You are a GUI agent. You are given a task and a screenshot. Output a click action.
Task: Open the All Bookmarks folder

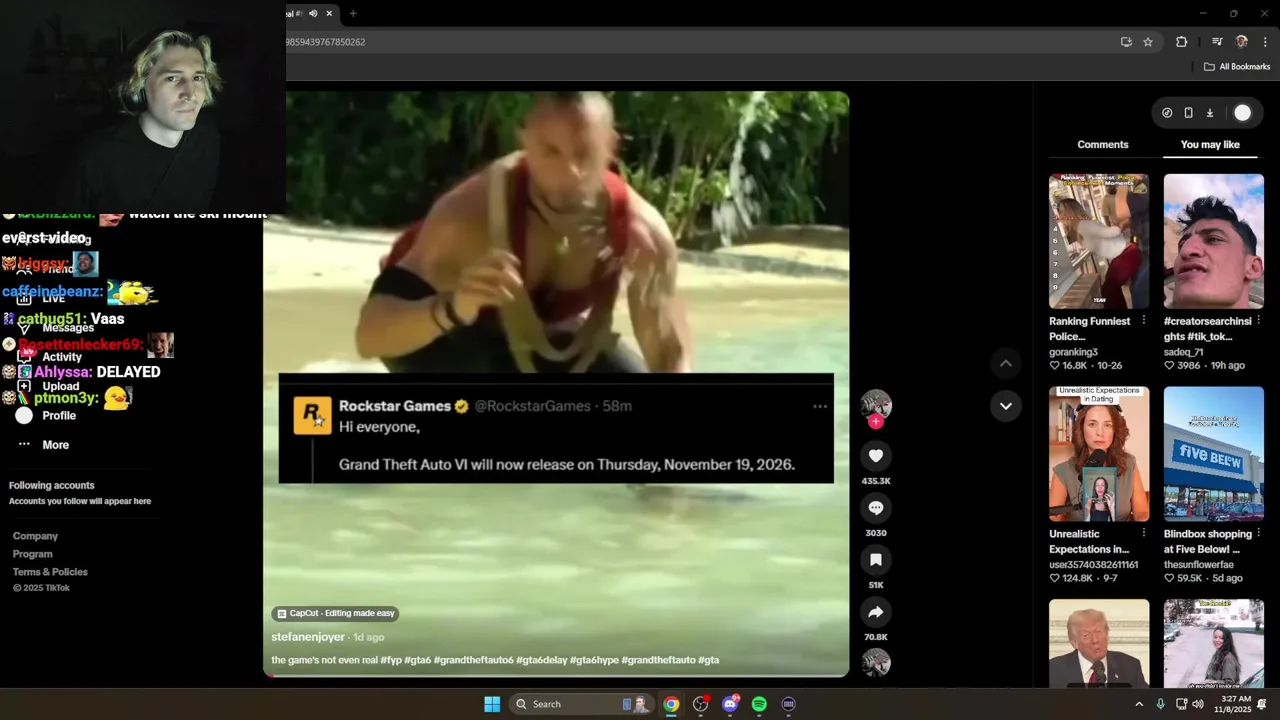point(1237,67)
